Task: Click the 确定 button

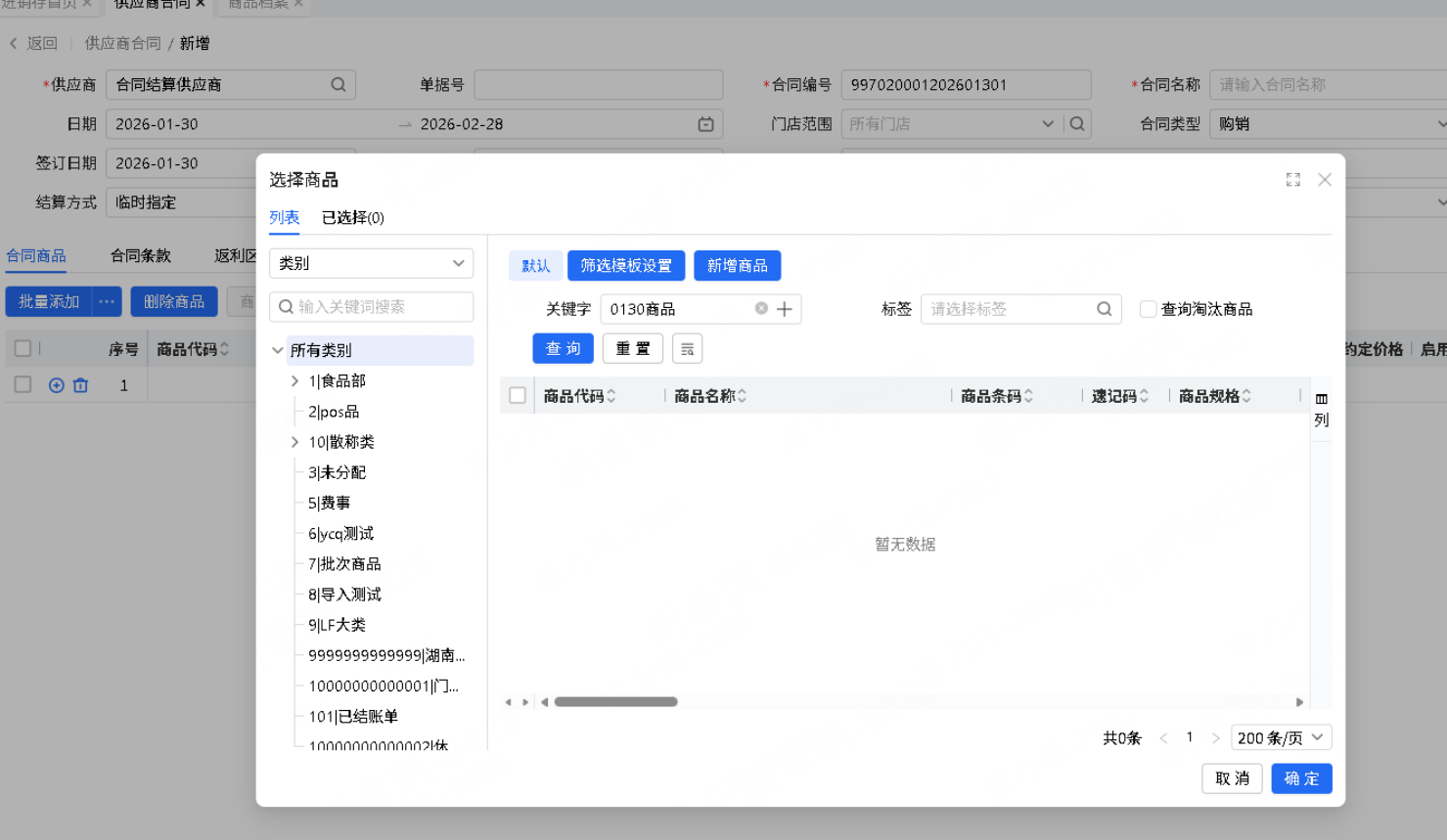Action: tap(1300, 778)
